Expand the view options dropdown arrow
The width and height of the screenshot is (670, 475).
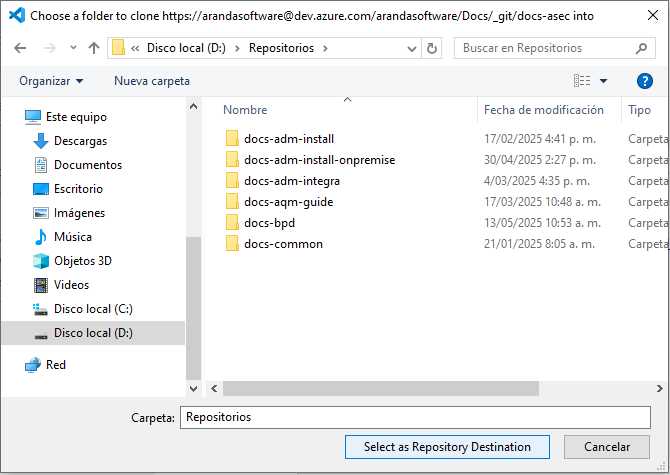pyautogui.click(x=604, y=81)
